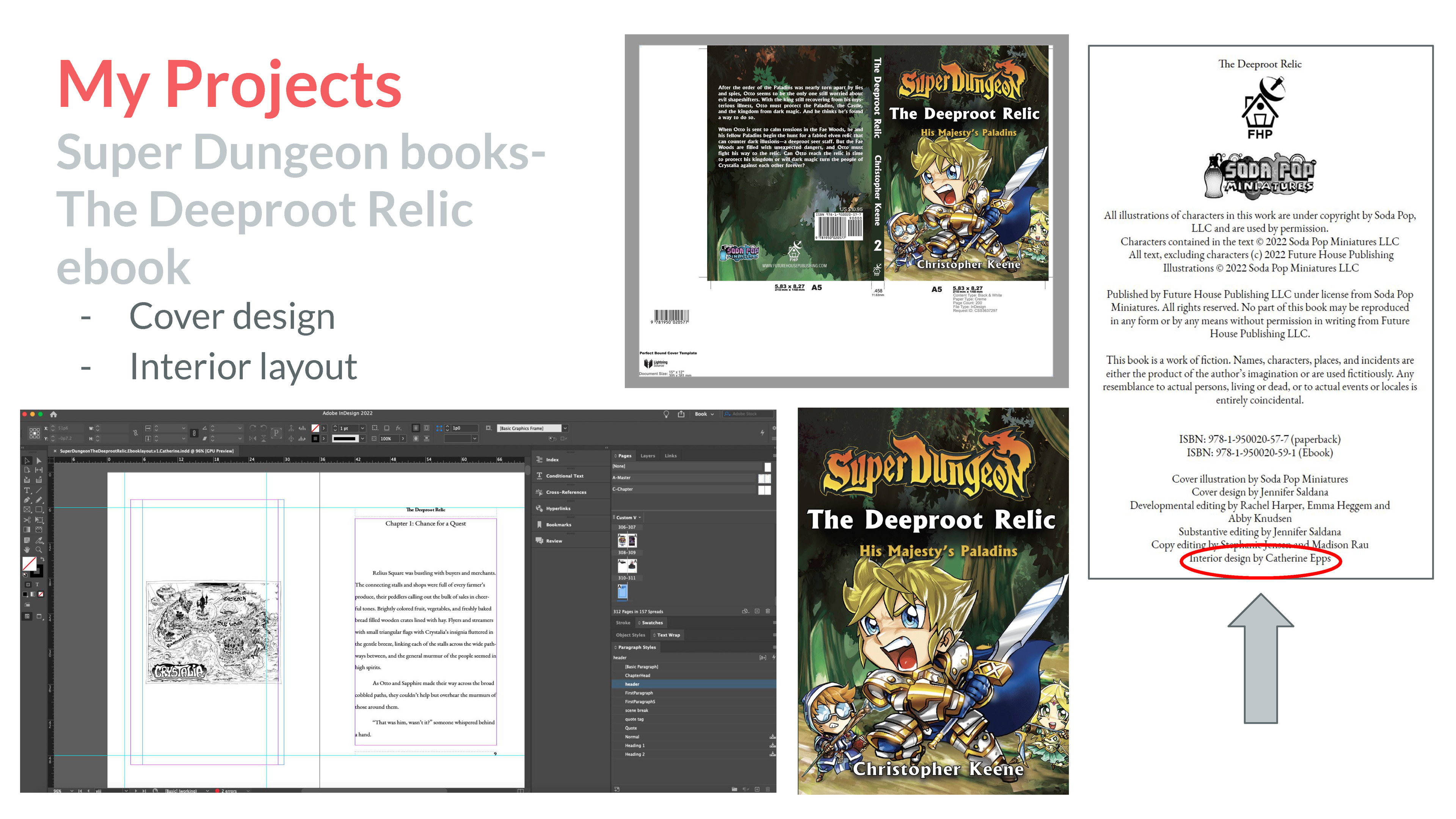Toggle the scale percentages chain link
Image resolution: width=1456 pixels, height=819 pixels.
click(x=194, y=433)
